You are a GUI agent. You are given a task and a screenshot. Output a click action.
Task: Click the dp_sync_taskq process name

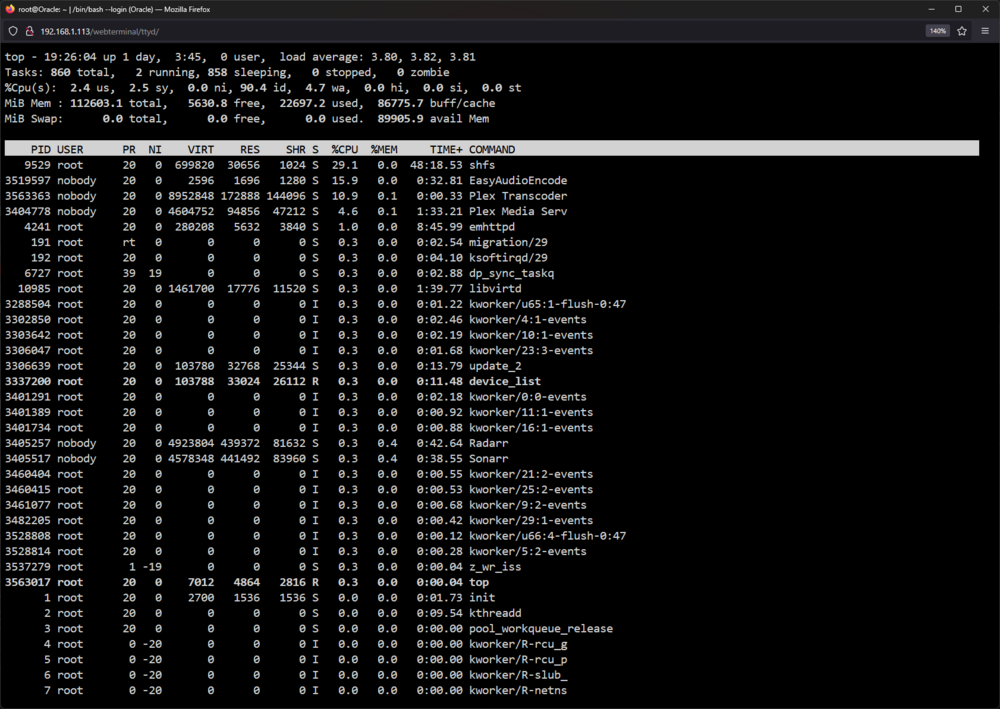(511, 273)
